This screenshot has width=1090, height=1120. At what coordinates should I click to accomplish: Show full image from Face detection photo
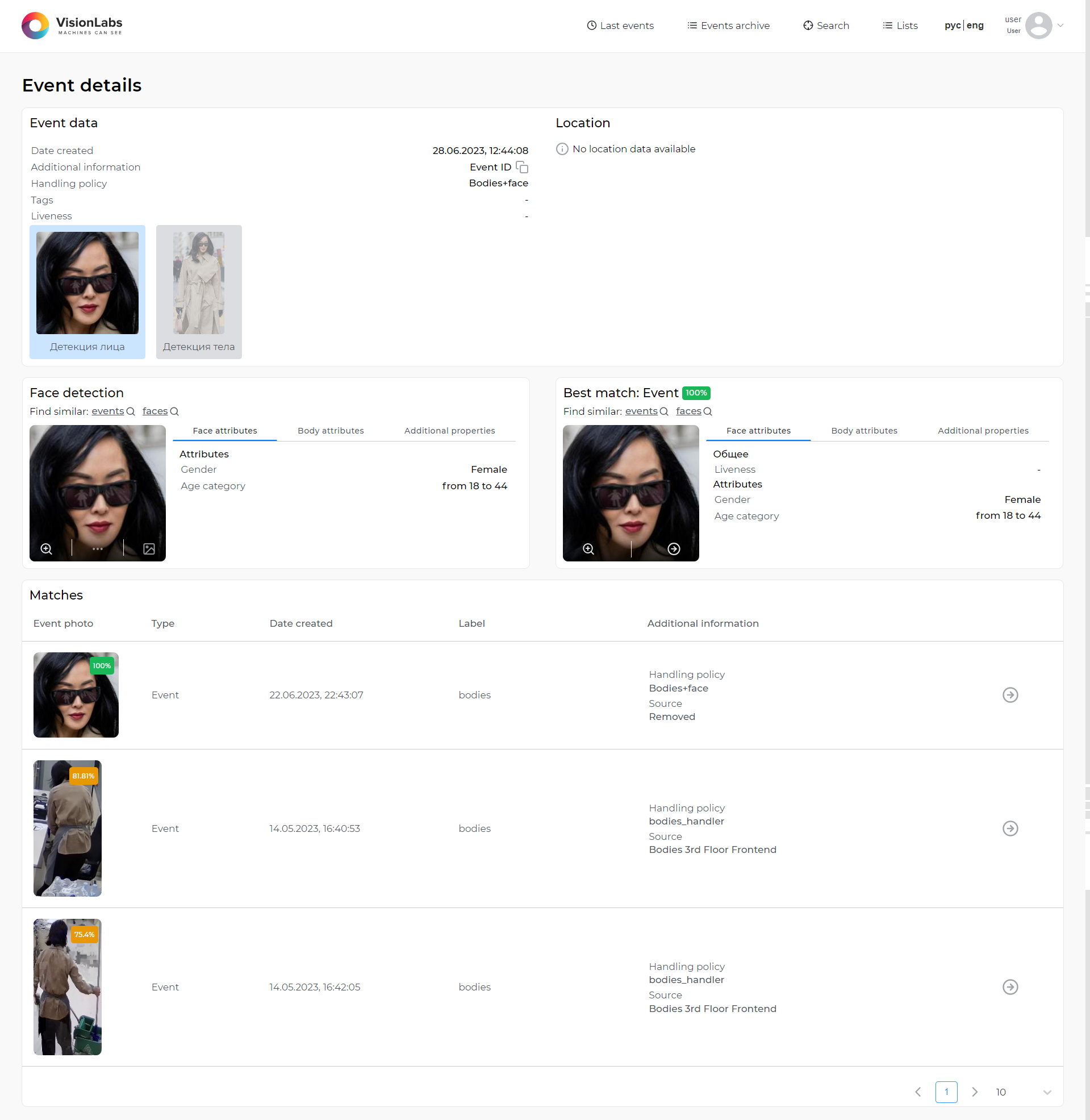(x=149, y=548)
